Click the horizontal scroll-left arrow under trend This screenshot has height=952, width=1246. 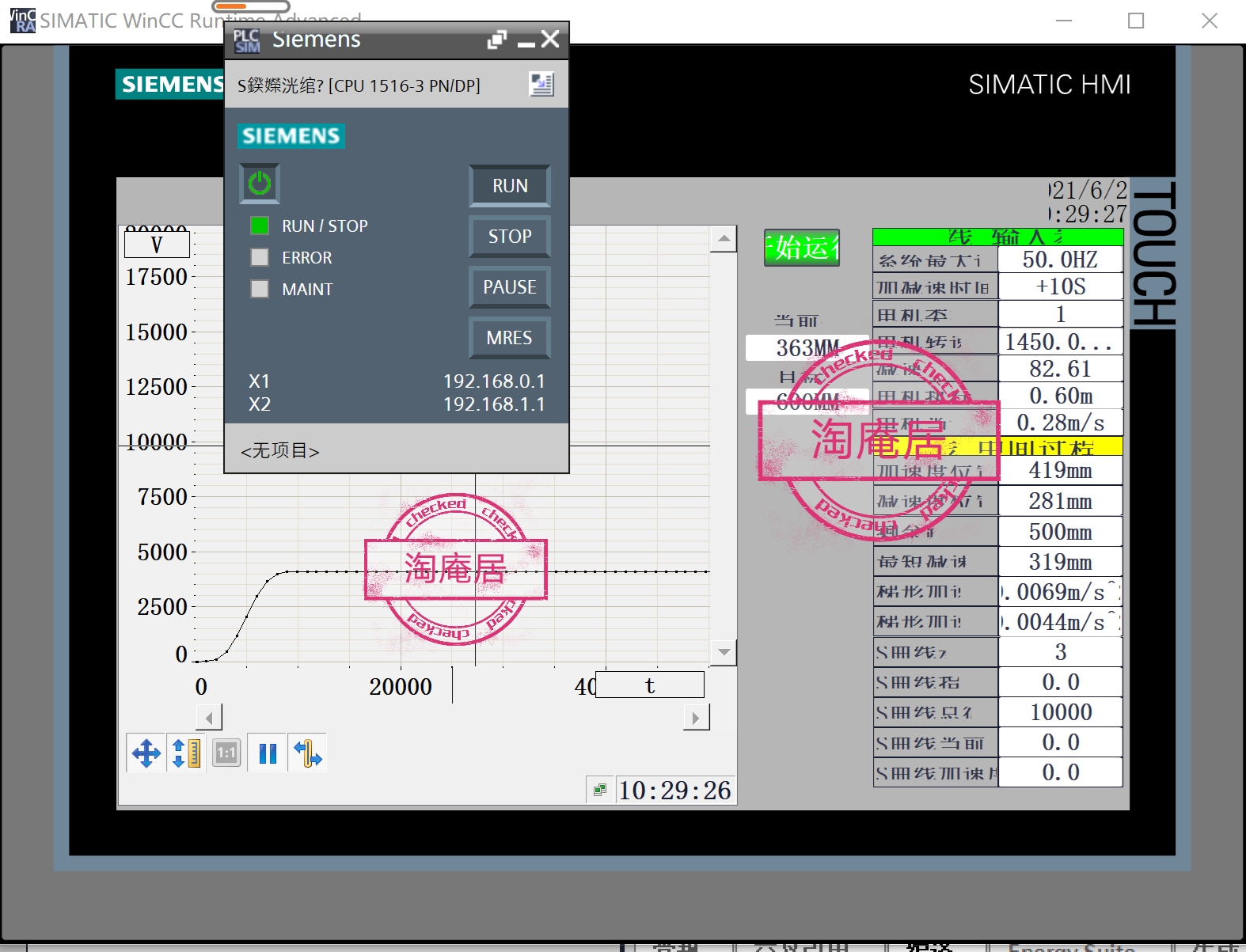[x=209, y=718]
